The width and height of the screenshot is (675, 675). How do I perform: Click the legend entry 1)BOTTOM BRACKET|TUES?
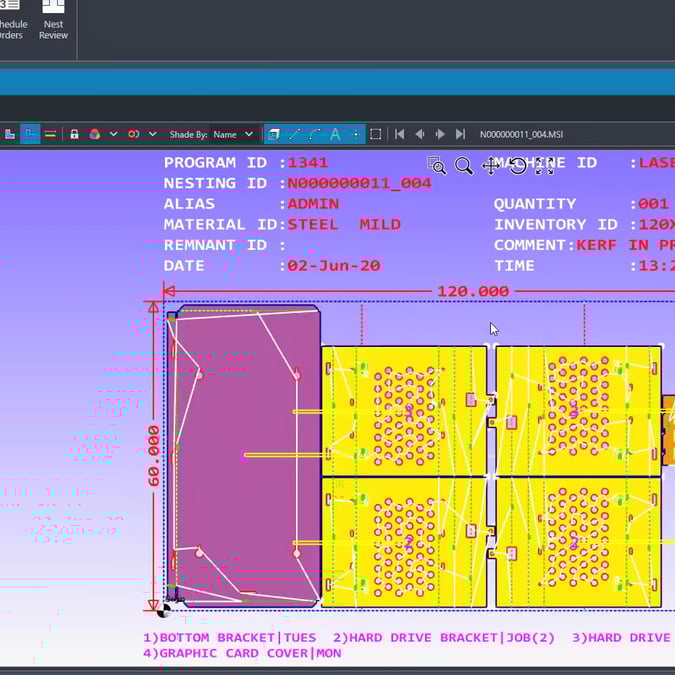pyautogui.click(x=230, y=638)
